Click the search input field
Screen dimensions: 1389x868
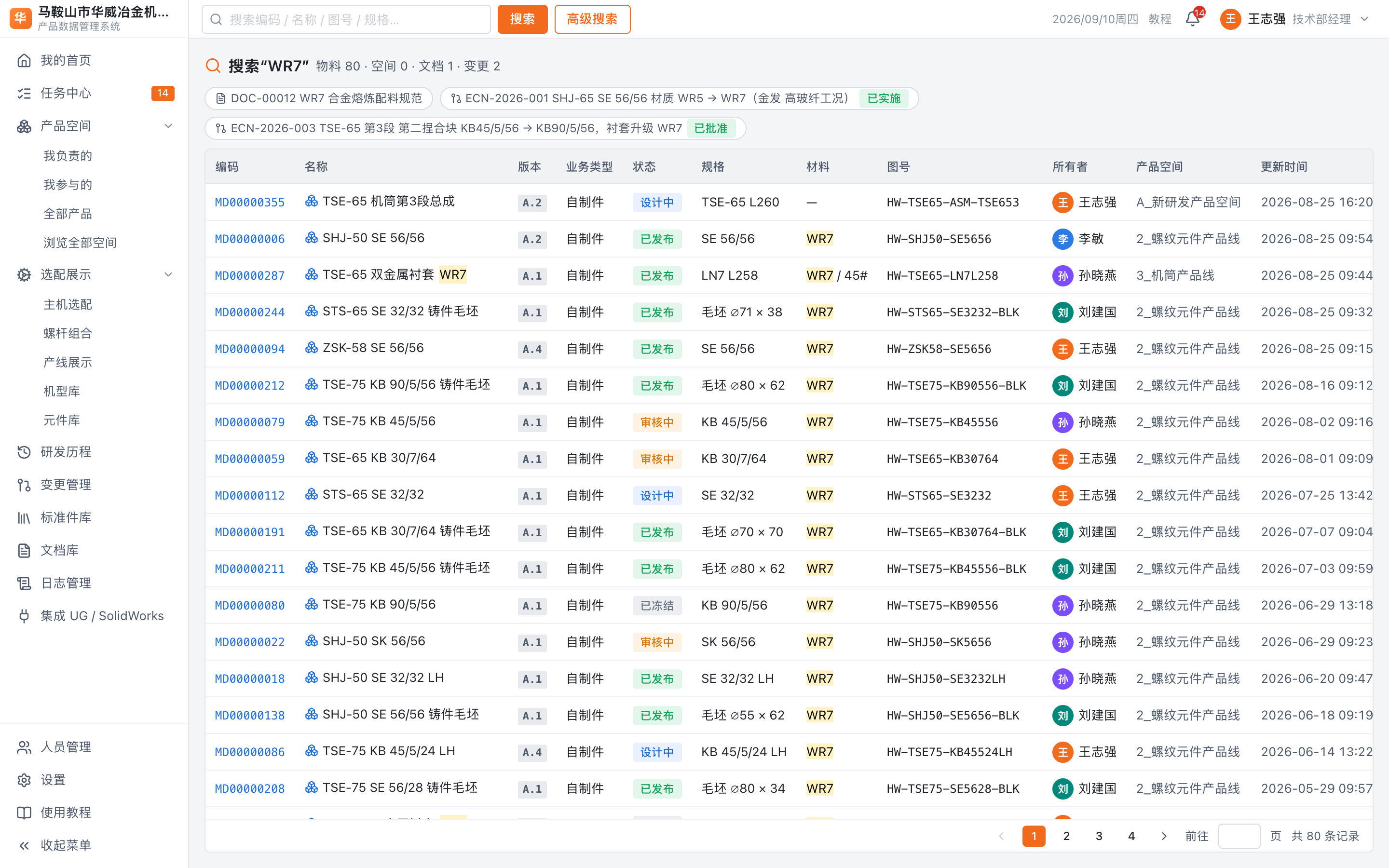point(346,19)
